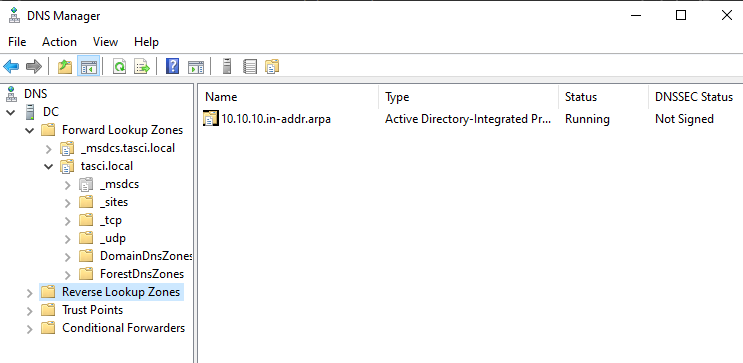Sort by the Type column header
Screen dimensions: 743x363
point(469,97)
